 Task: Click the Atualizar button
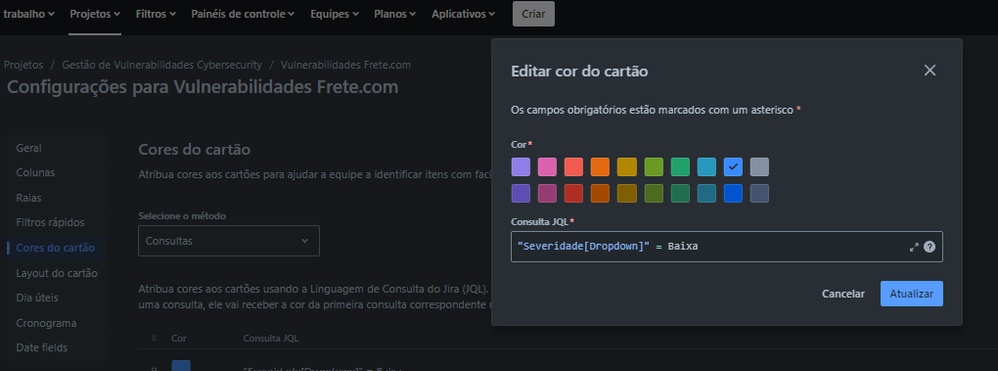(x=911, y=294)
